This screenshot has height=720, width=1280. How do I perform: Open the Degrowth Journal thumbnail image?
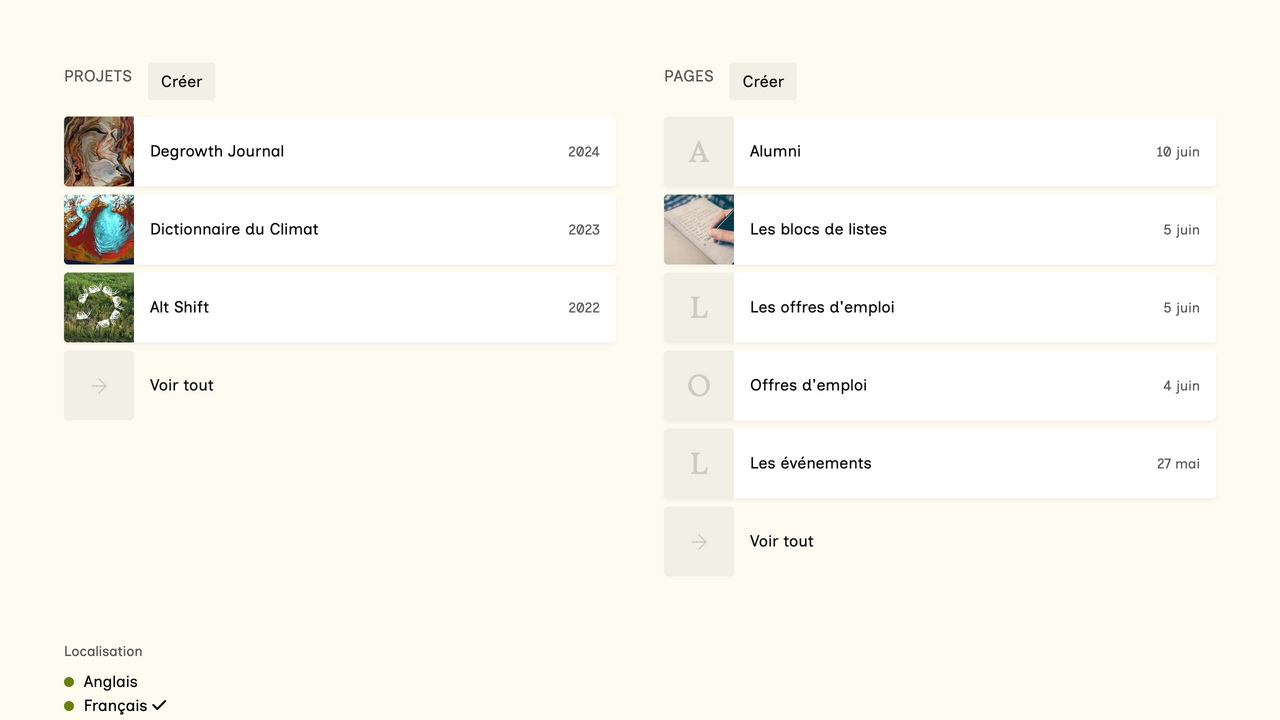pos(99,151)
